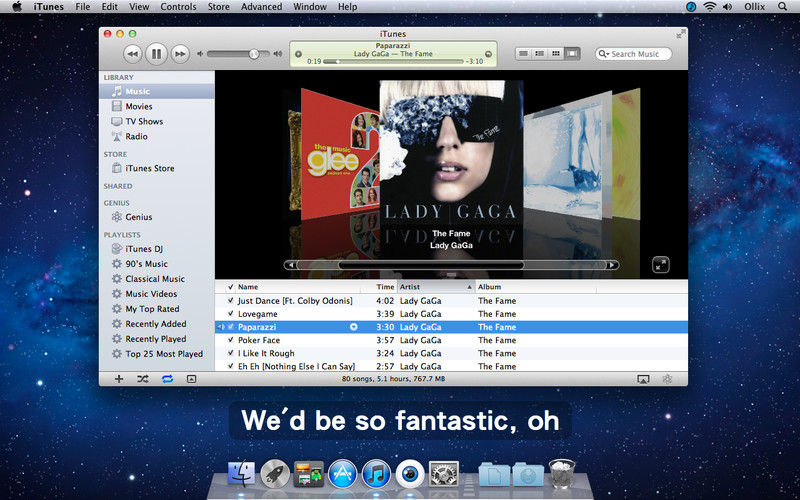
Task: Switch to grid view icon
Action: [x=556, y=54]
